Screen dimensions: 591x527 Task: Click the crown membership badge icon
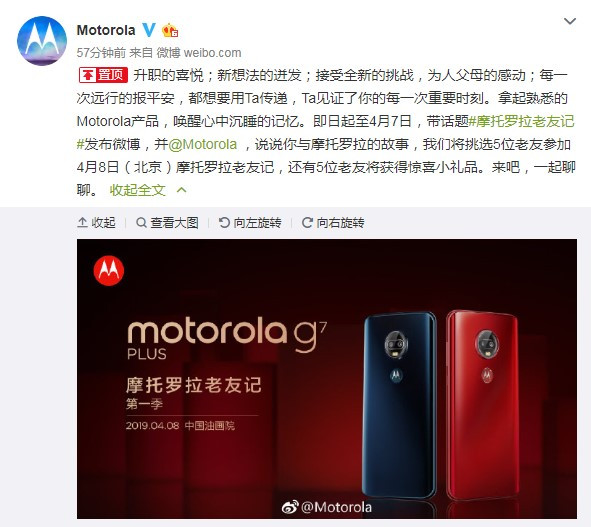click(x=170, y=30)
